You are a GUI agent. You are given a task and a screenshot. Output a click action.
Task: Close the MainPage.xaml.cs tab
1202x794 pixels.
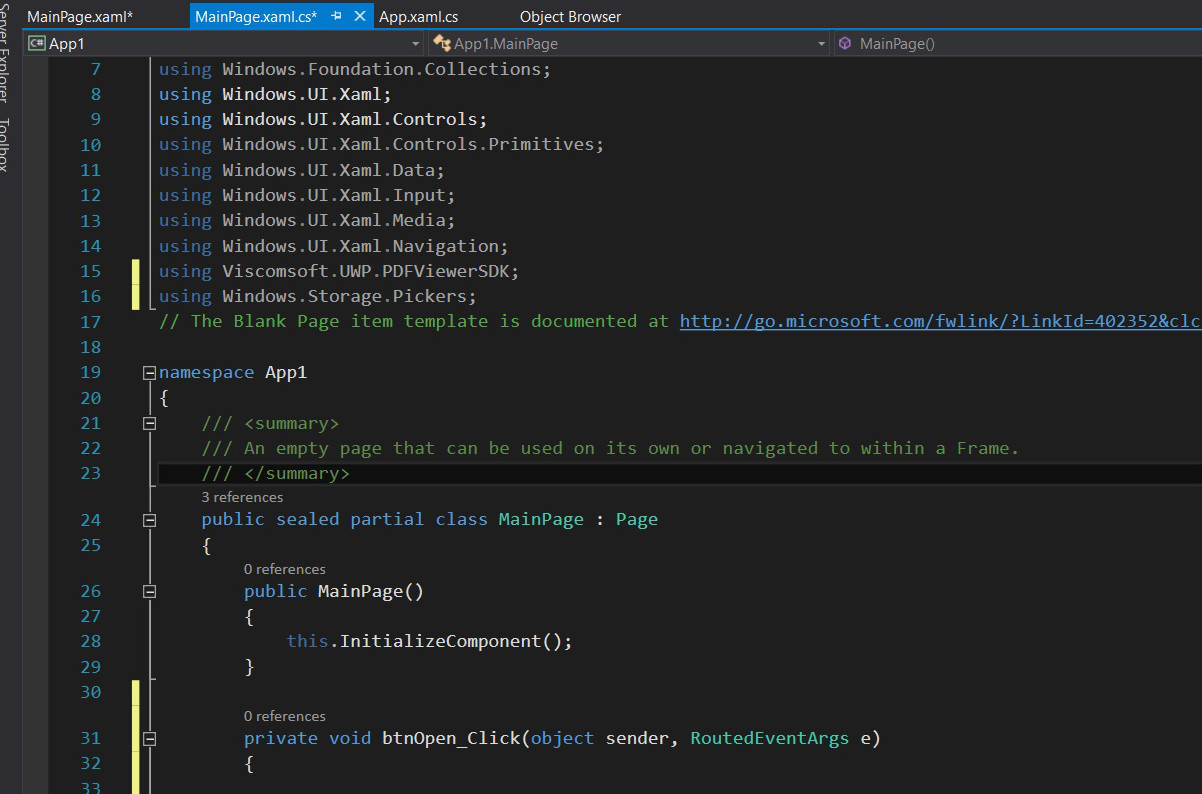coord(360,16)
